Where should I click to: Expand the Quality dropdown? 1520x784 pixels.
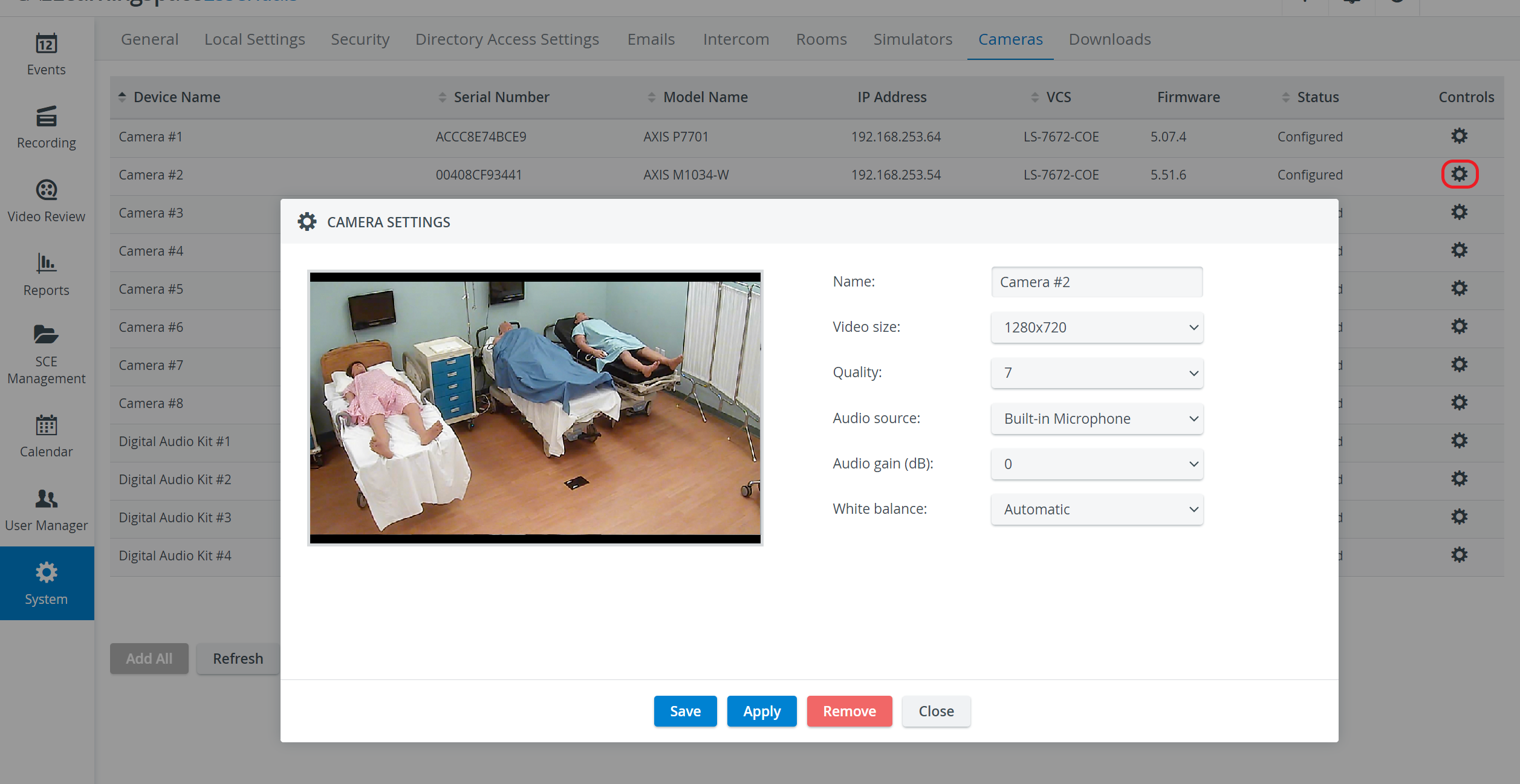[x=1097, y=373]
